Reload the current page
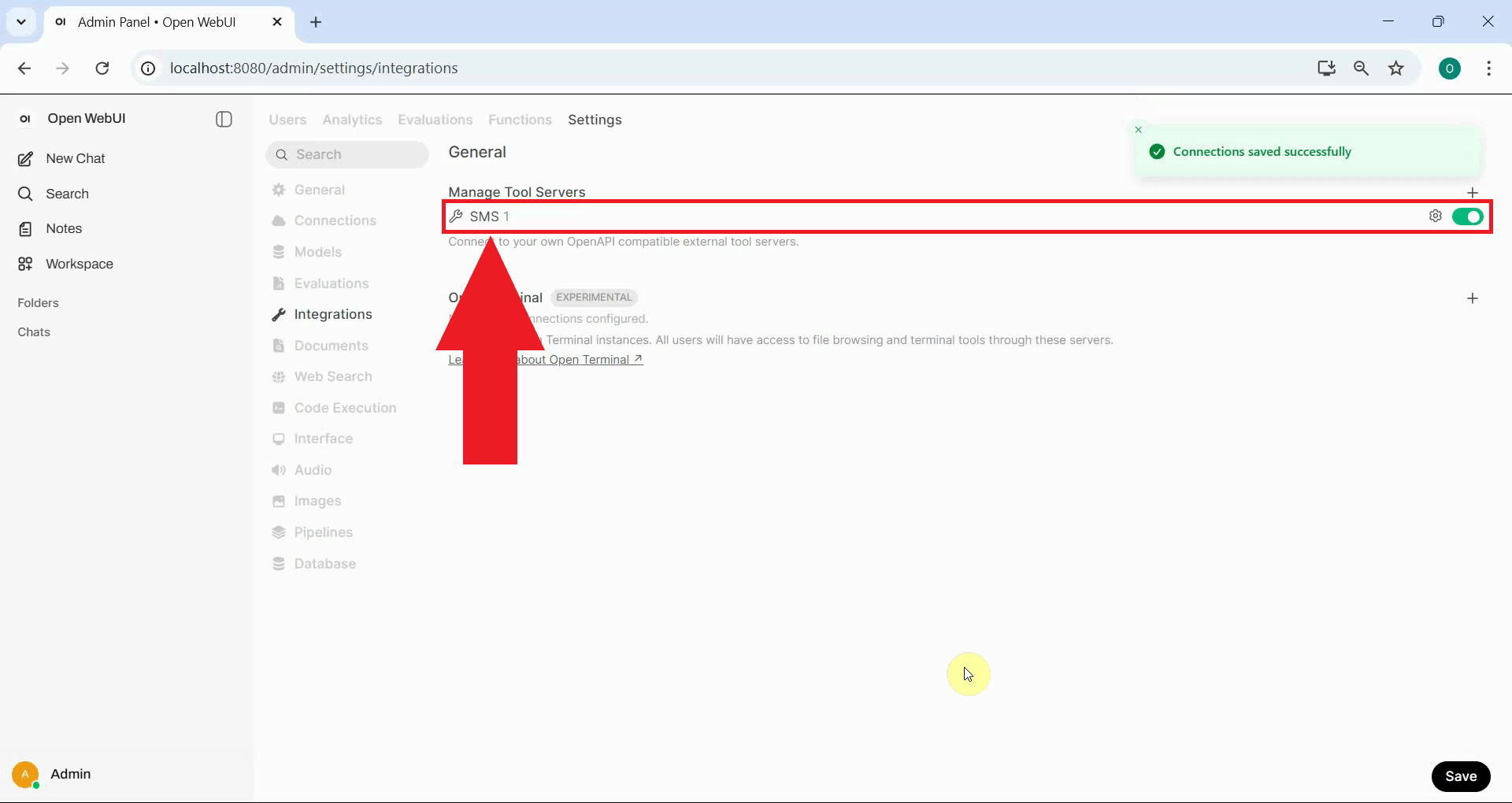 102,68
